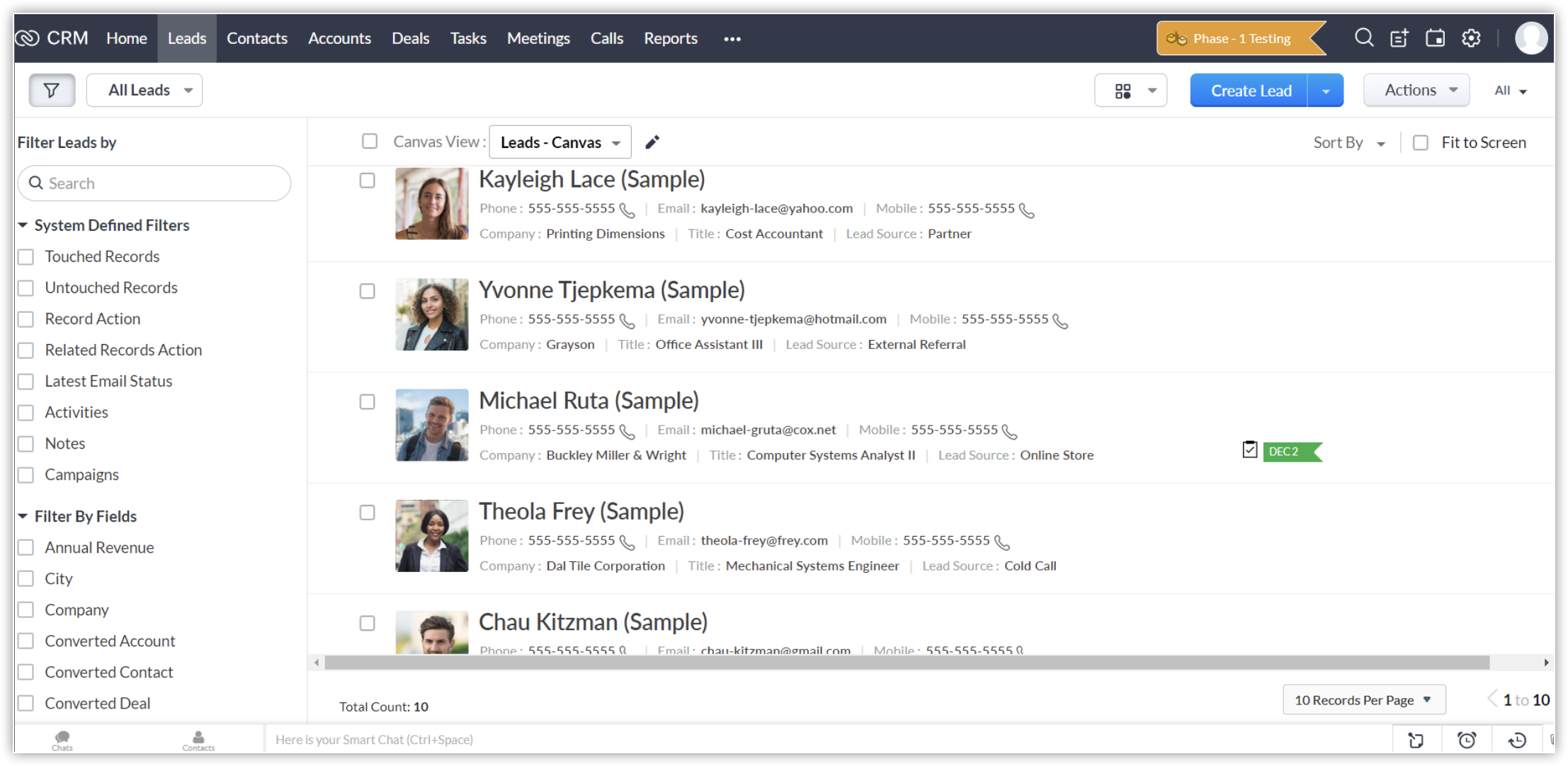Click the horizontal scrollbar under leads list

coord(907,663)
